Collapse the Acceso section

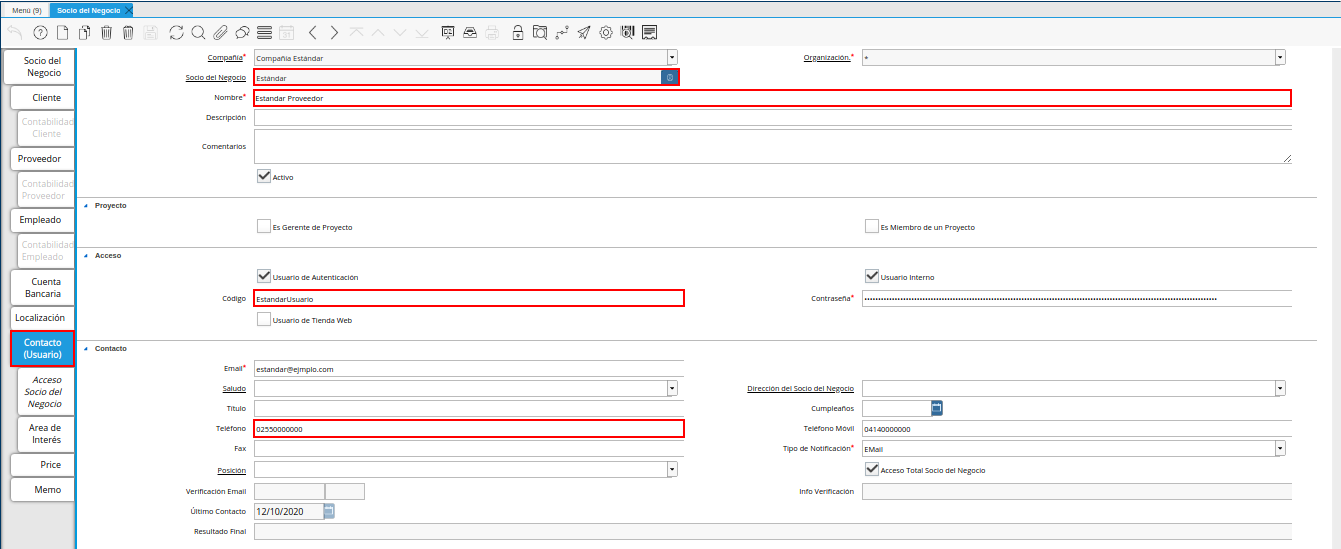85,255
